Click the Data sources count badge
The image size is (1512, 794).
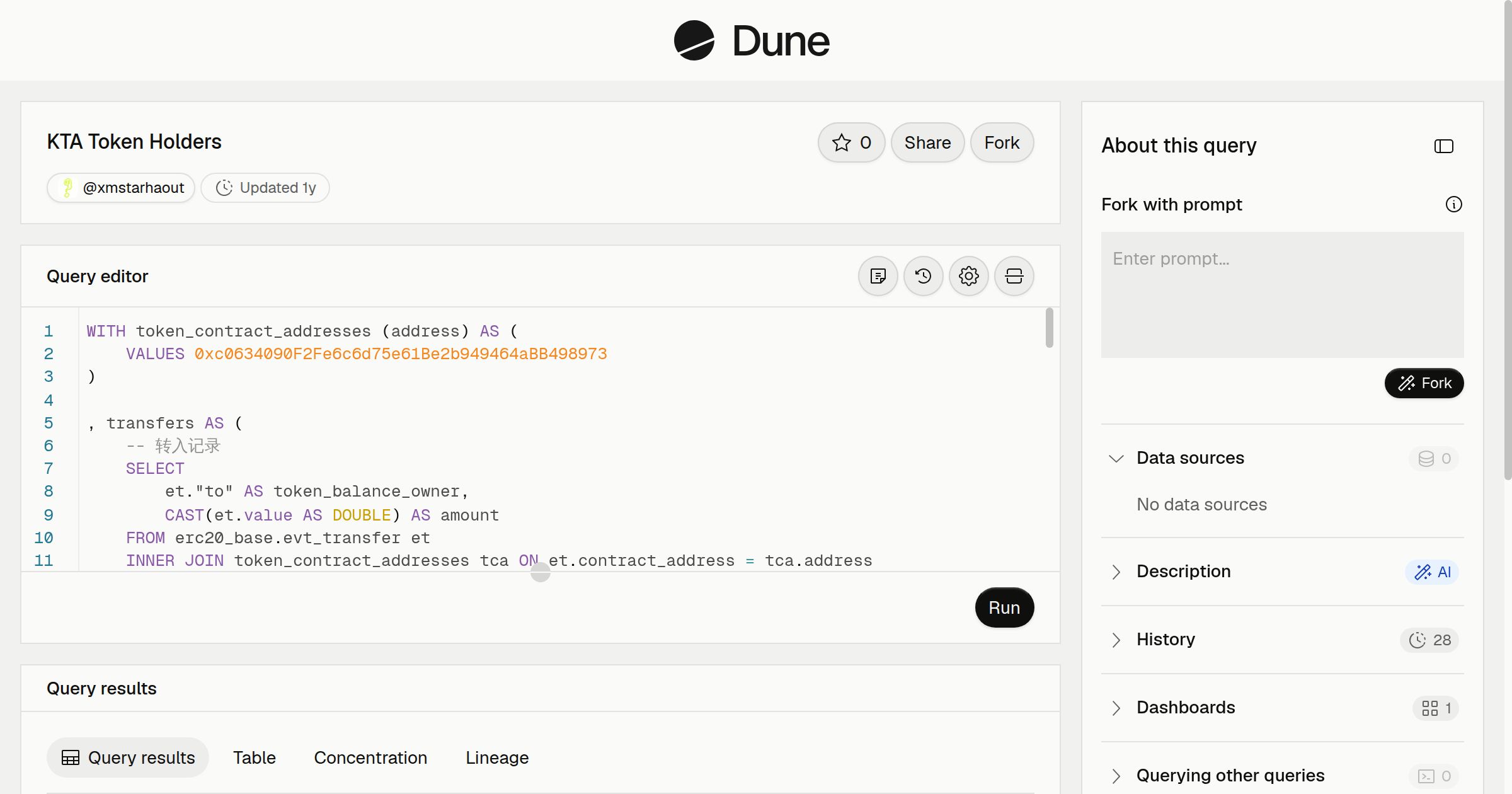pos(1434,458)
